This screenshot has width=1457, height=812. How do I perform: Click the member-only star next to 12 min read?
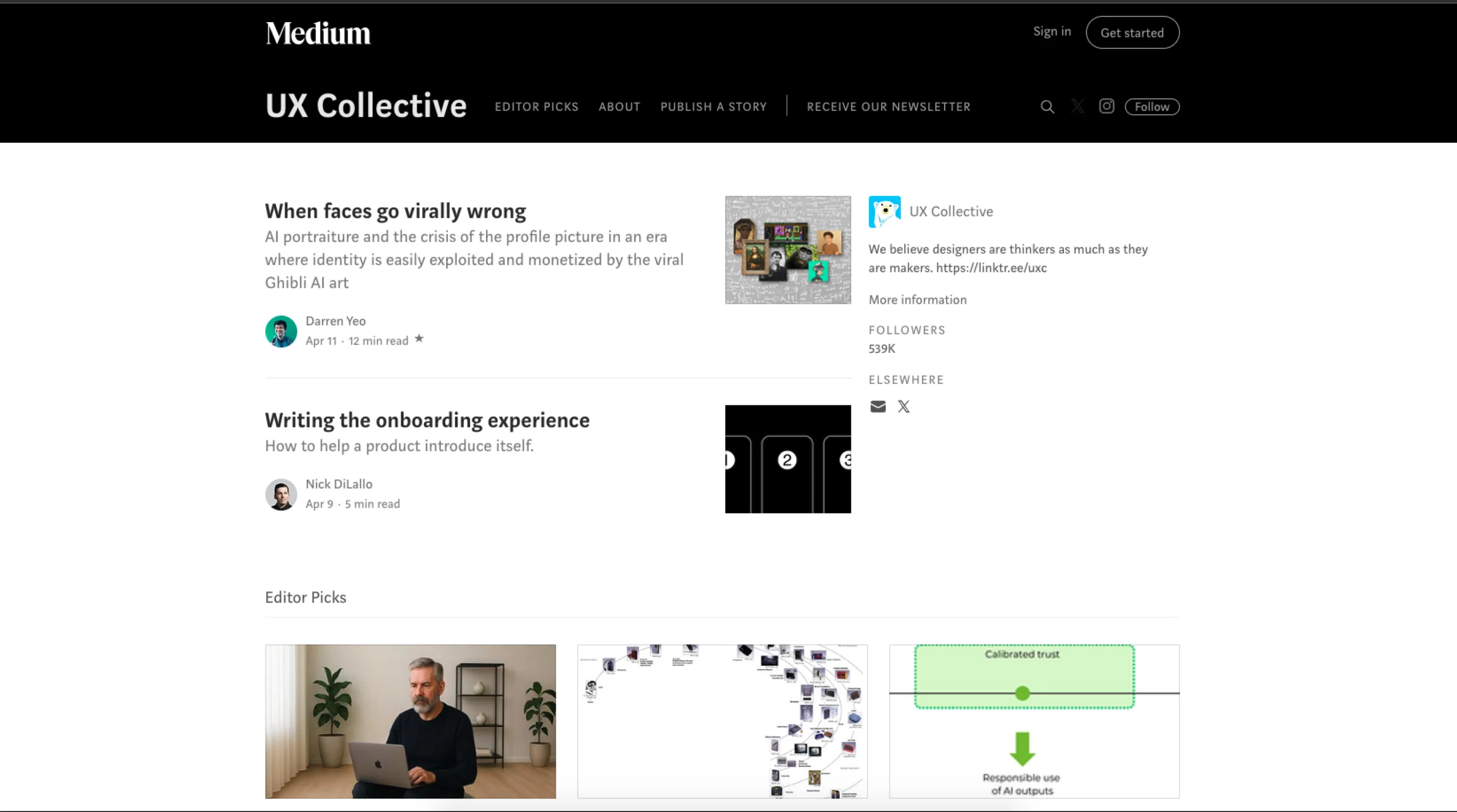[x=419, y=339]
